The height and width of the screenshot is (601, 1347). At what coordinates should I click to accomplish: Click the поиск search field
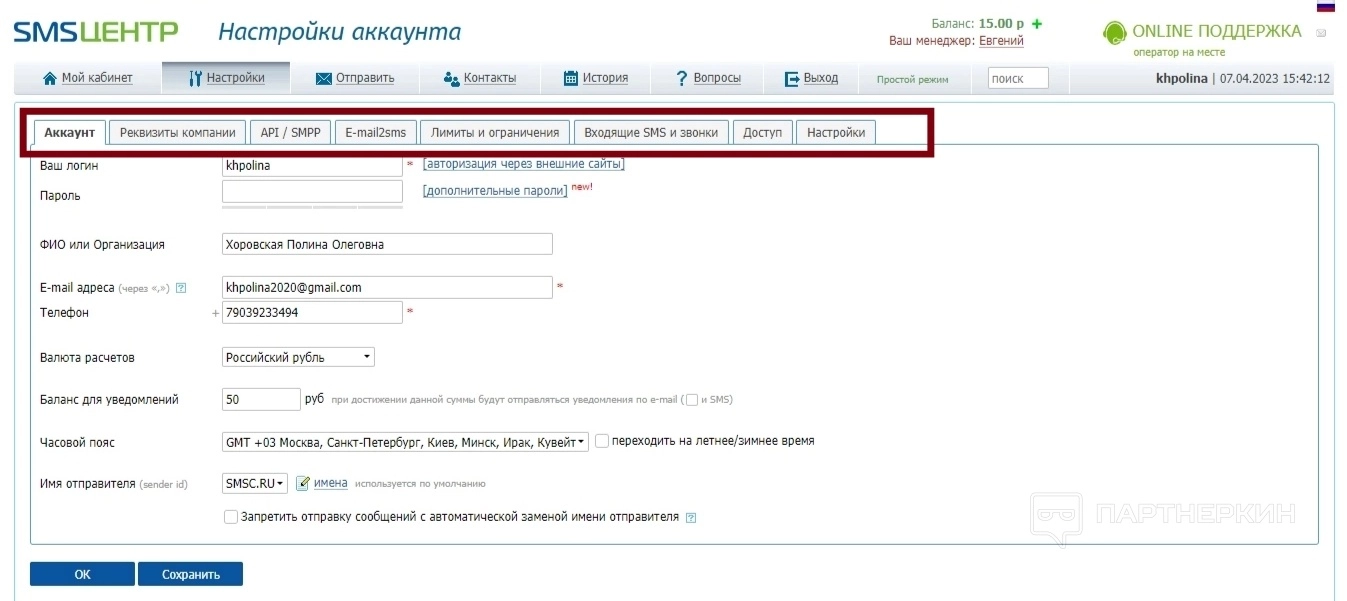pyautogui.click(x=1018, y=78)
